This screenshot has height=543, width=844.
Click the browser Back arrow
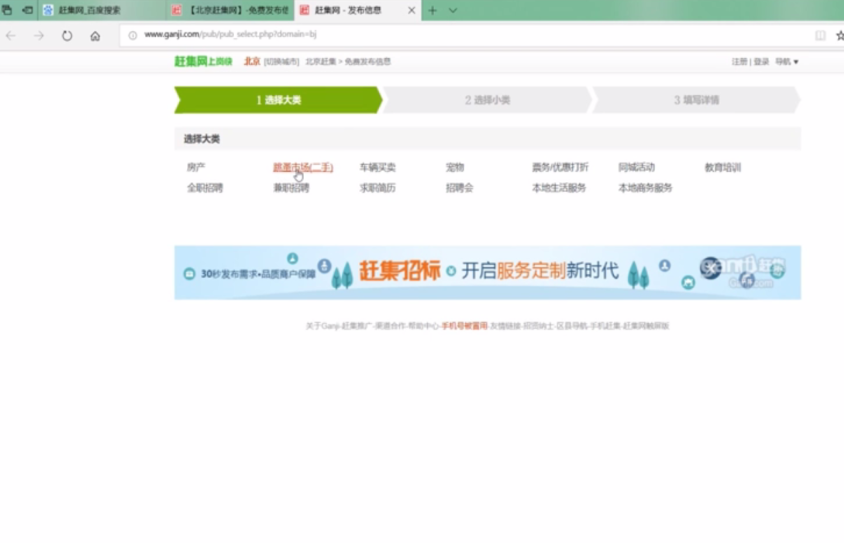click(x=11, y=36)
